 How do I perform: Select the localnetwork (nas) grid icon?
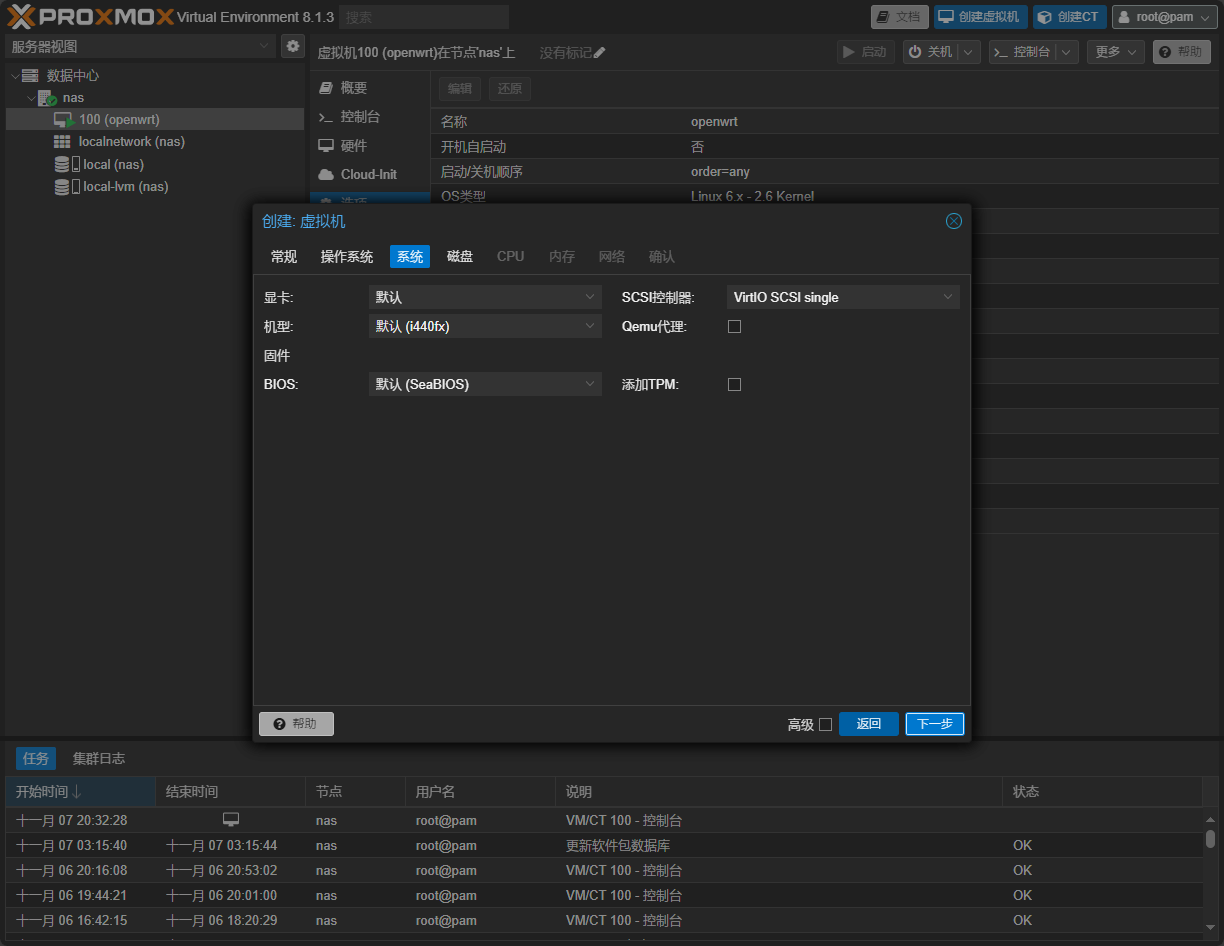click(x=62, y=142)
